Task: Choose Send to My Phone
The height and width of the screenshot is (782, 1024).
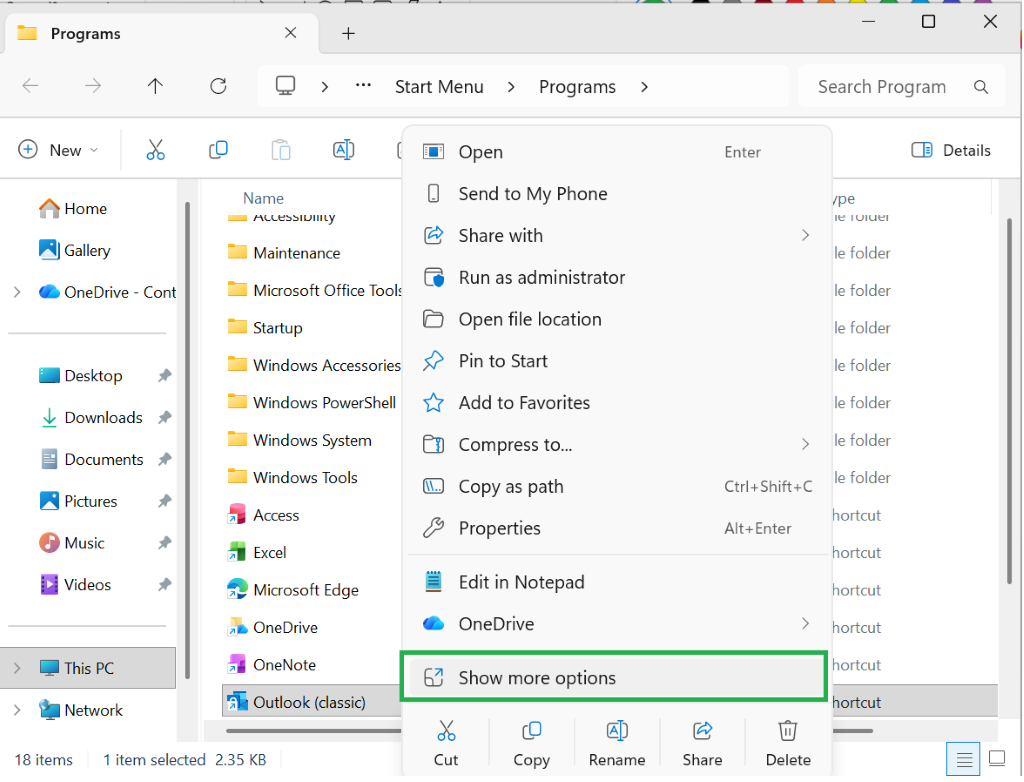Action: (616, 193)
